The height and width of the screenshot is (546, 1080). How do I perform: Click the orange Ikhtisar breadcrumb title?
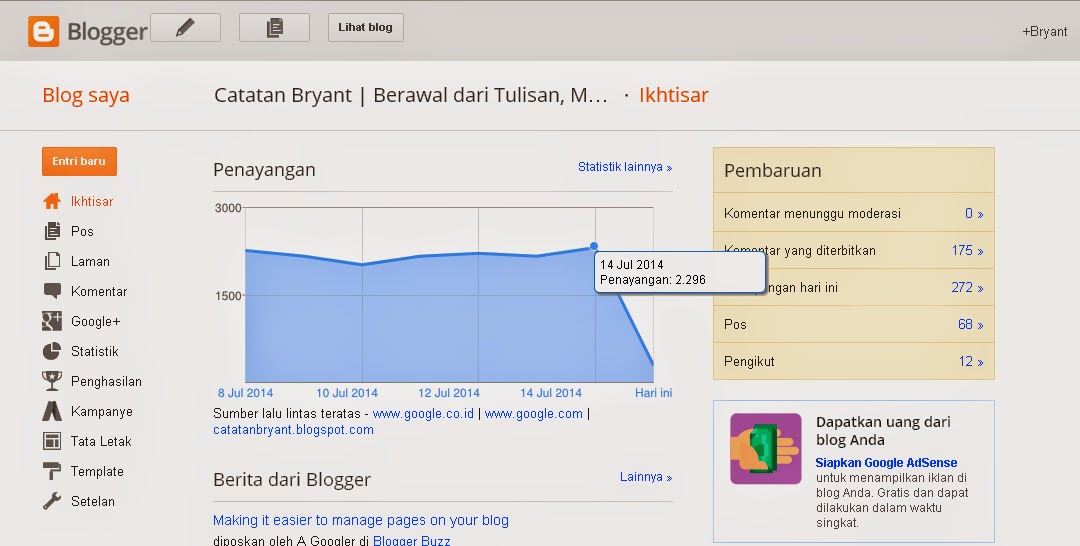coord(674,95)
